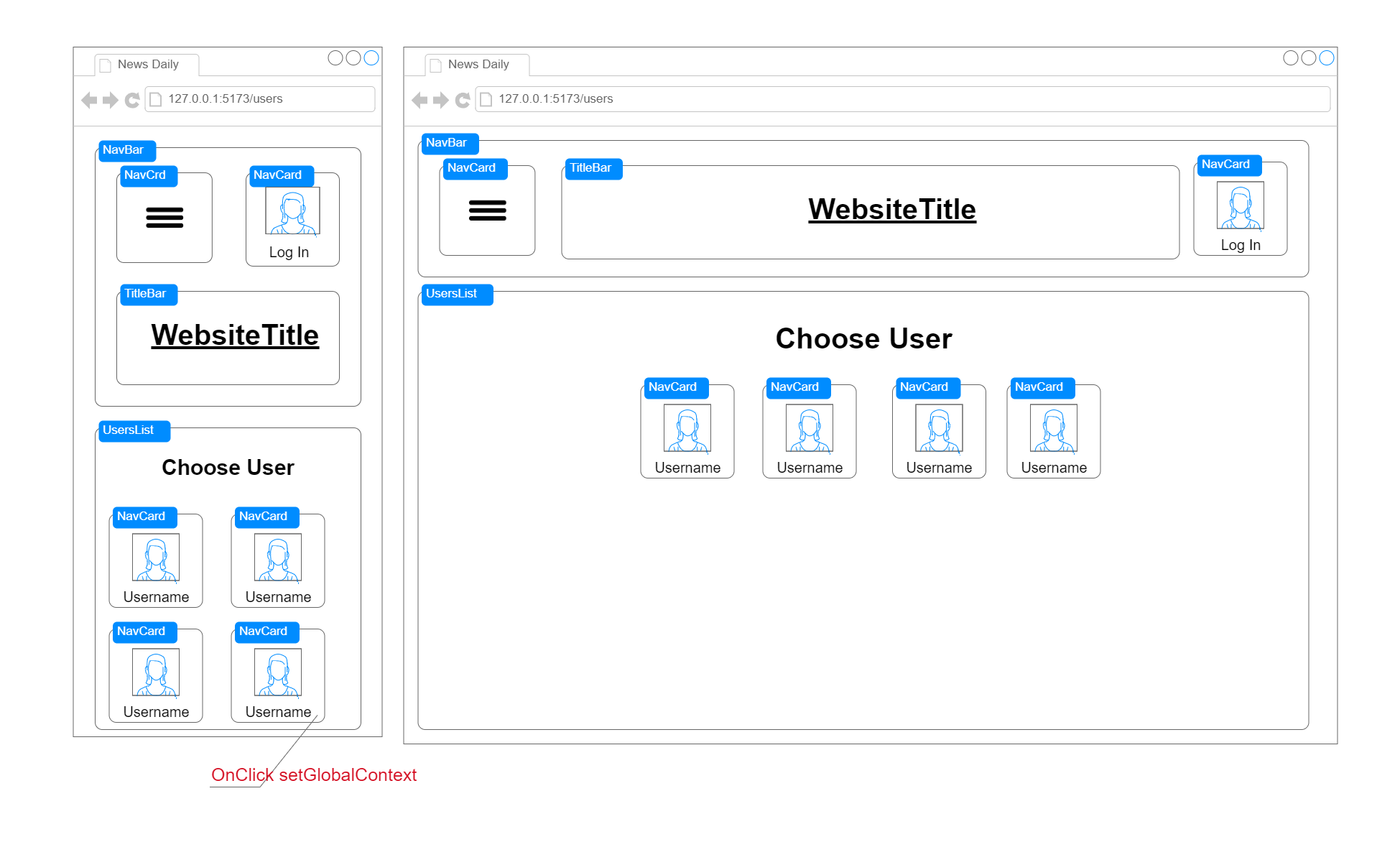Click Log In text in narrow window
The image size is (1400, 842).
(x=289, y=252)
